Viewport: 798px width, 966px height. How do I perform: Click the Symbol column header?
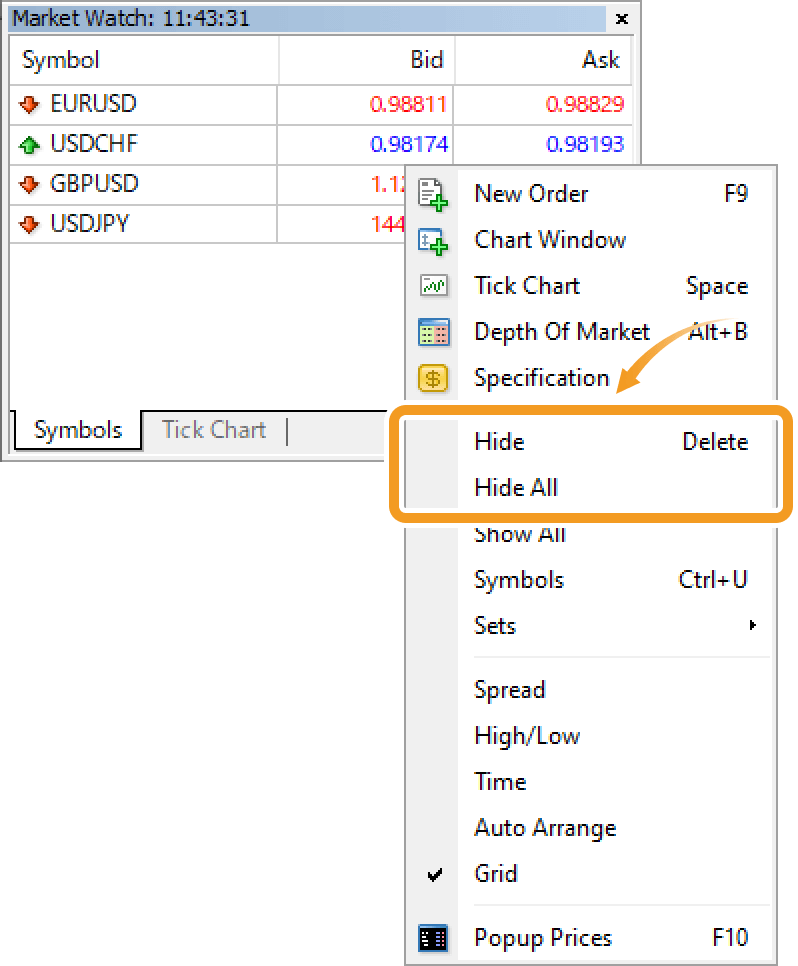pyautogui.click(x=144, y=60)
